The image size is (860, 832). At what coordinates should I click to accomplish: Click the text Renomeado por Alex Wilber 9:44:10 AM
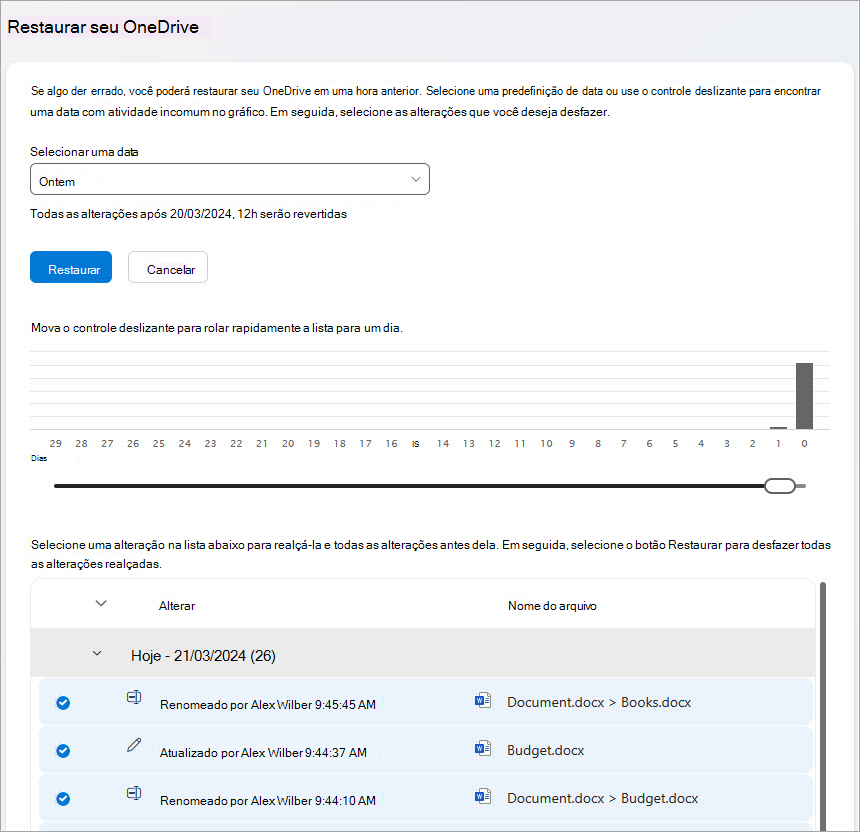268,800
